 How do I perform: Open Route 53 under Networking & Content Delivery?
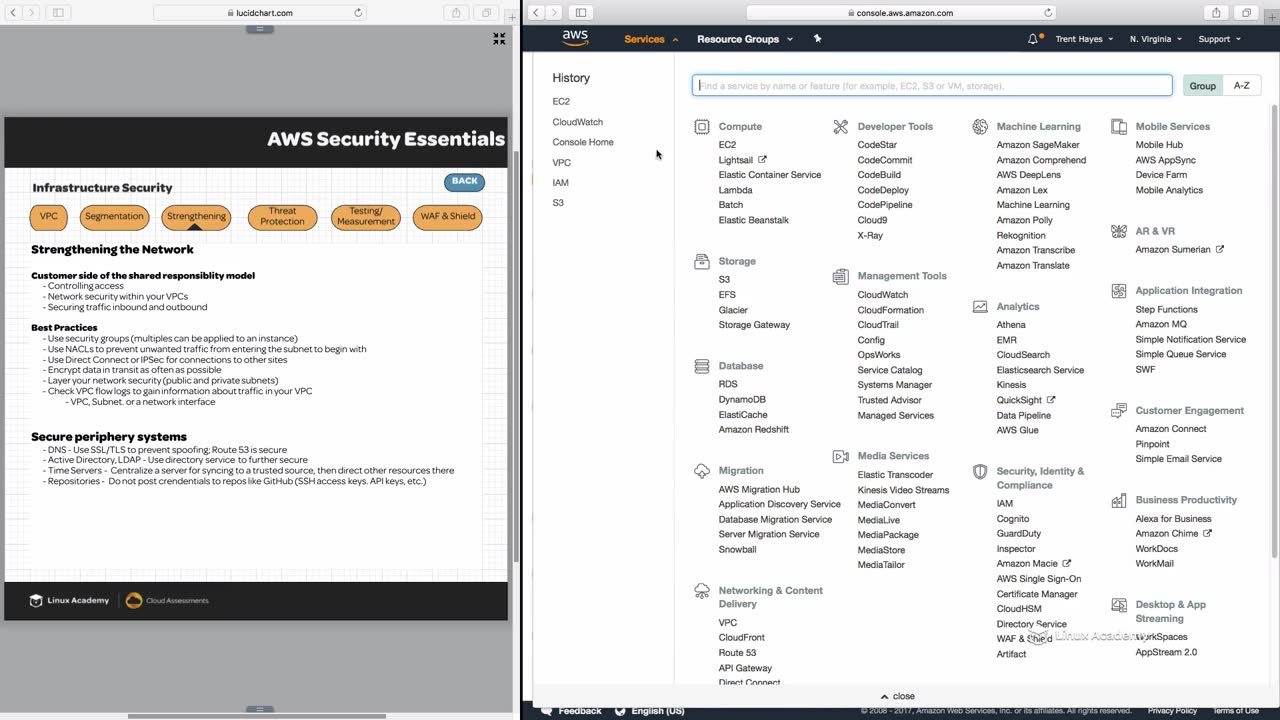pyautogui.click(x=737, y=653)
